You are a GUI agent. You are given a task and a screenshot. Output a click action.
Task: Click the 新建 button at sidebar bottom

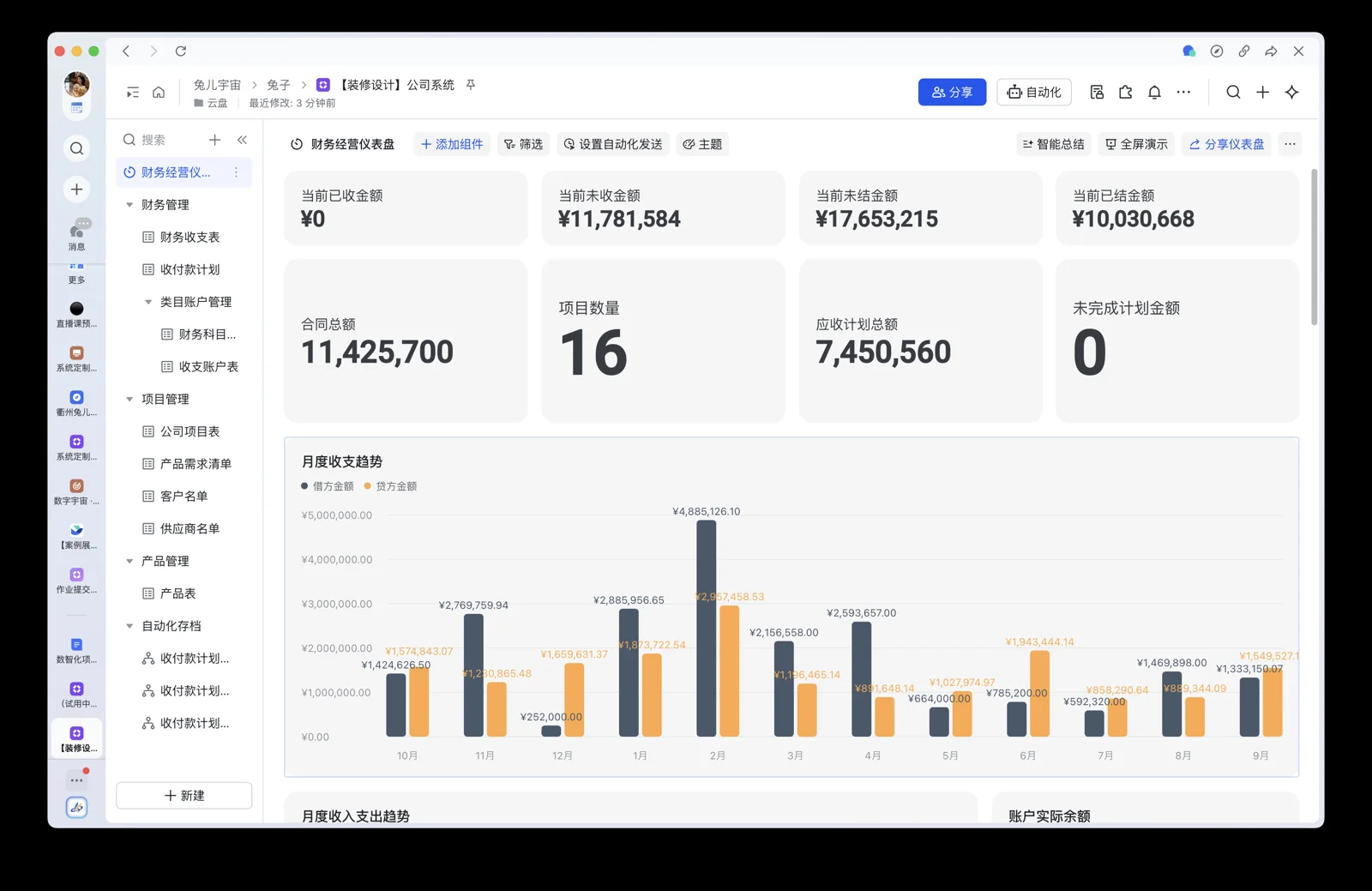coord(184,796)
